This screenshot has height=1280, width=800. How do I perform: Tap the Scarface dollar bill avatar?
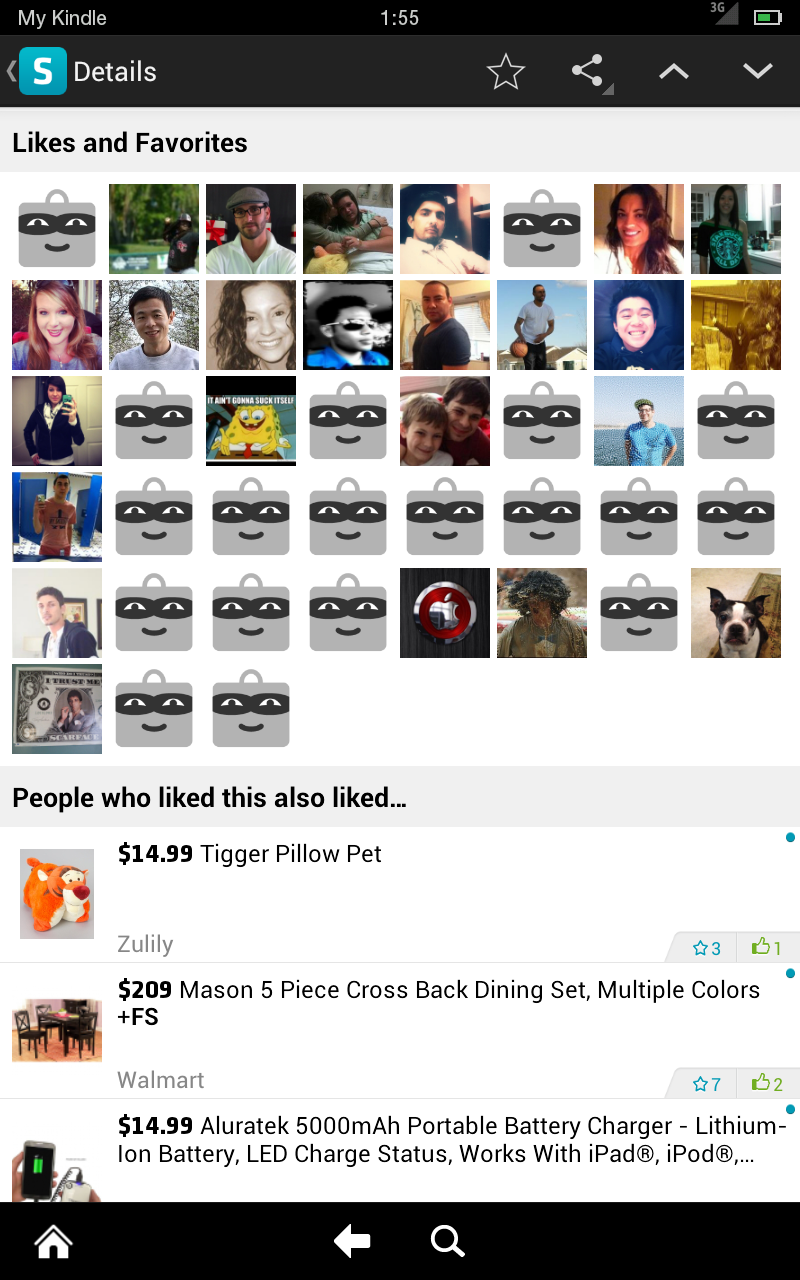pyautogui.click(x=57, y=709)
